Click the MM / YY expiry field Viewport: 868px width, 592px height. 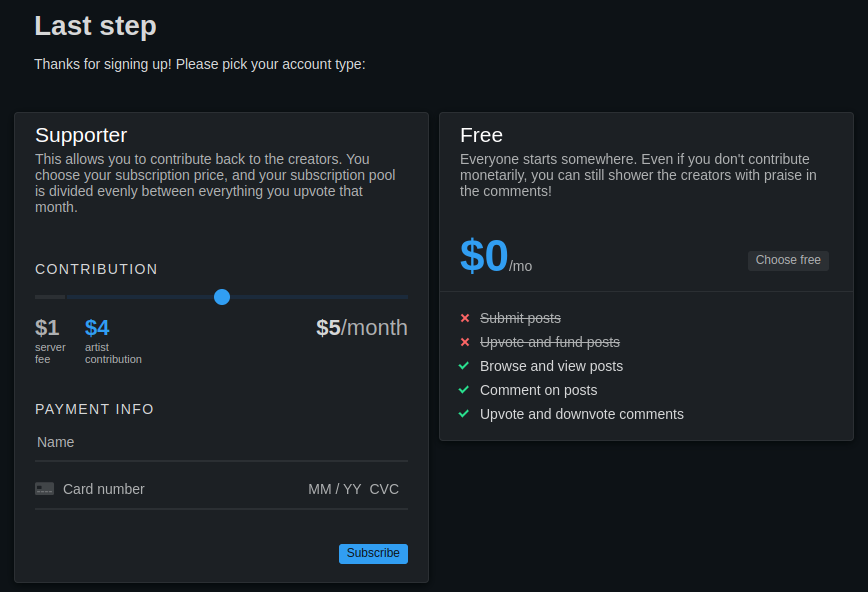click(334, 489)
